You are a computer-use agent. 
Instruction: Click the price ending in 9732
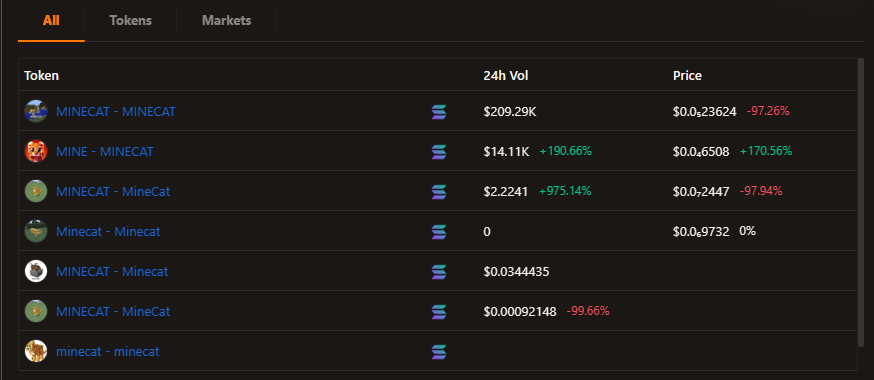tap(701, 232)
